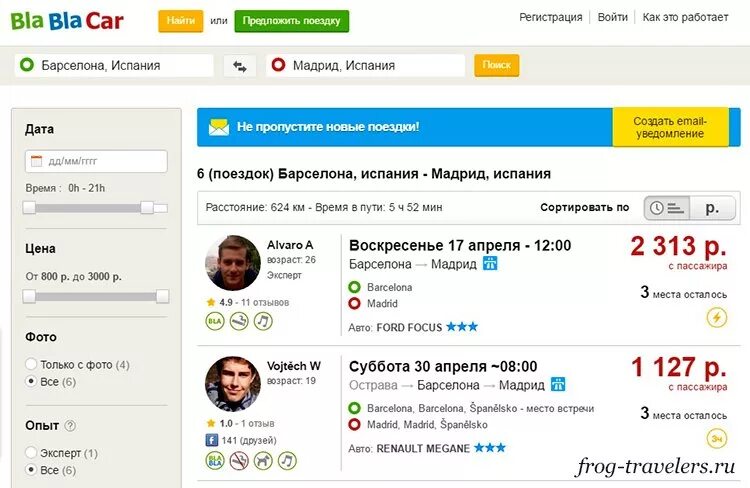The width and height of the screenshot is (750, 488).
Task: Click the right handle of the time slider
Action: [147, 208]
